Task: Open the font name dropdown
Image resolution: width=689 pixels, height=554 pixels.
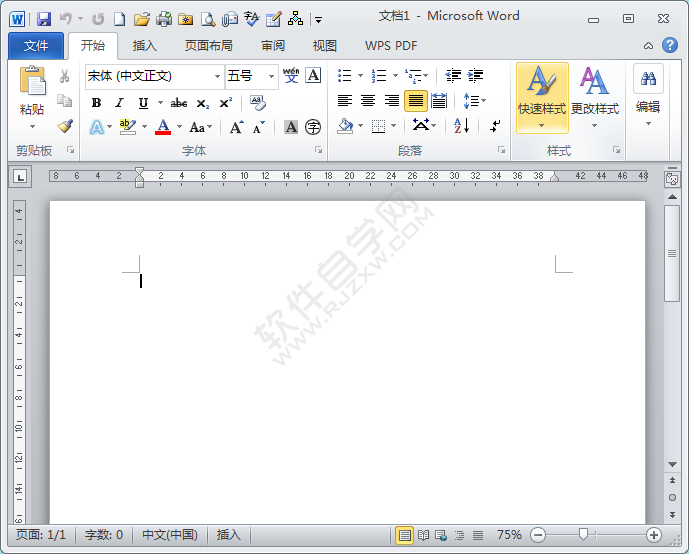Action: pyautogui.click(x=217, y=76)
